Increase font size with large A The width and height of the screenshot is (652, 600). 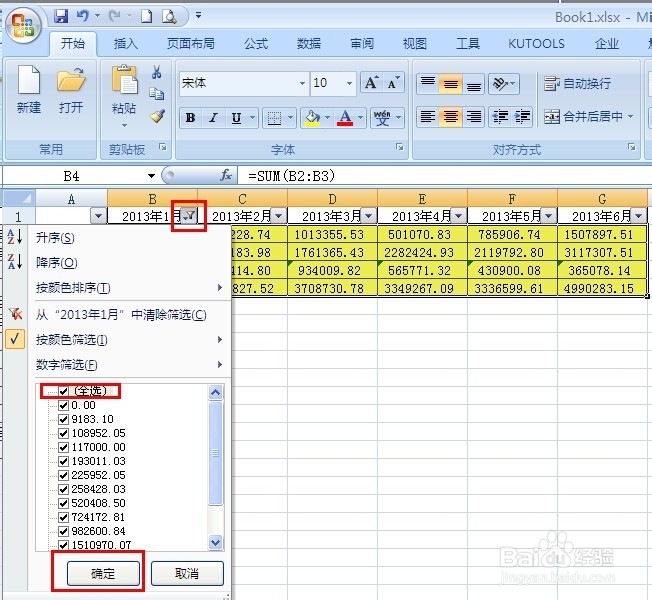click(x=371, y=83)
